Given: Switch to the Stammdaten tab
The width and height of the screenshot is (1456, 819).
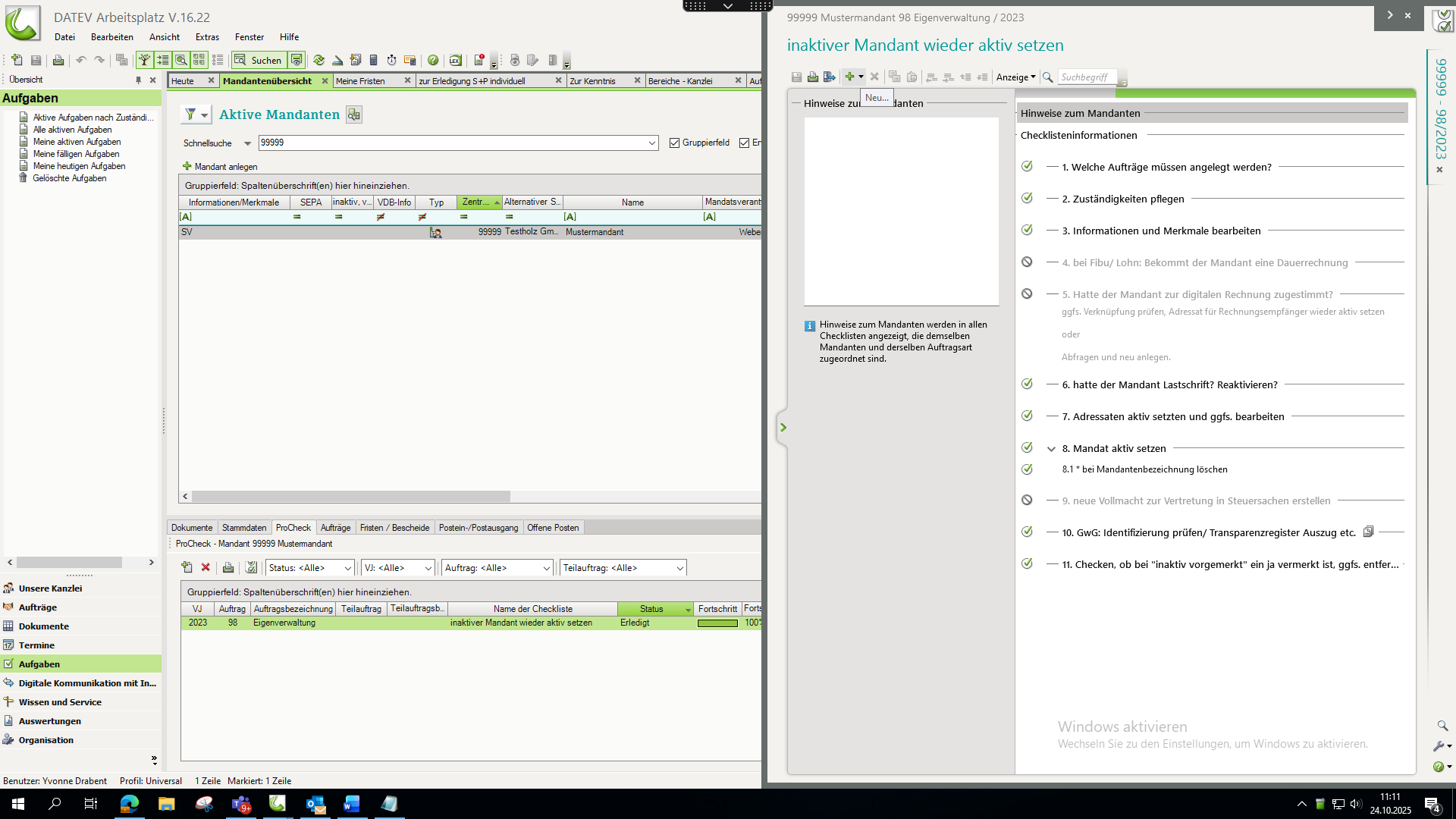Looking at the screenshot, I should pos(244,528).
